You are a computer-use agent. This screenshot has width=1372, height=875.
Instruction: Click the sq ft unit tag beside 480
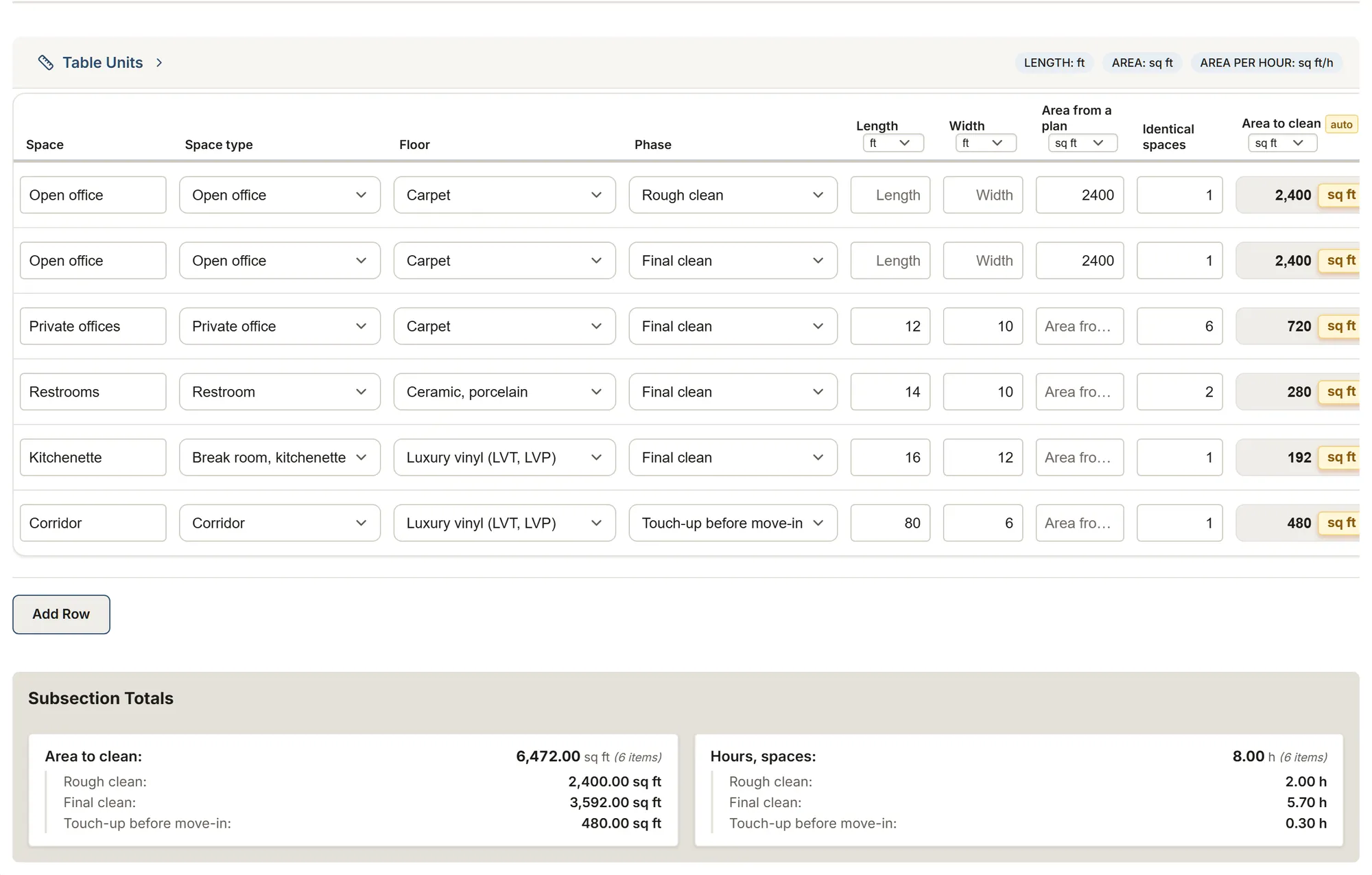tap(1340, 523)
